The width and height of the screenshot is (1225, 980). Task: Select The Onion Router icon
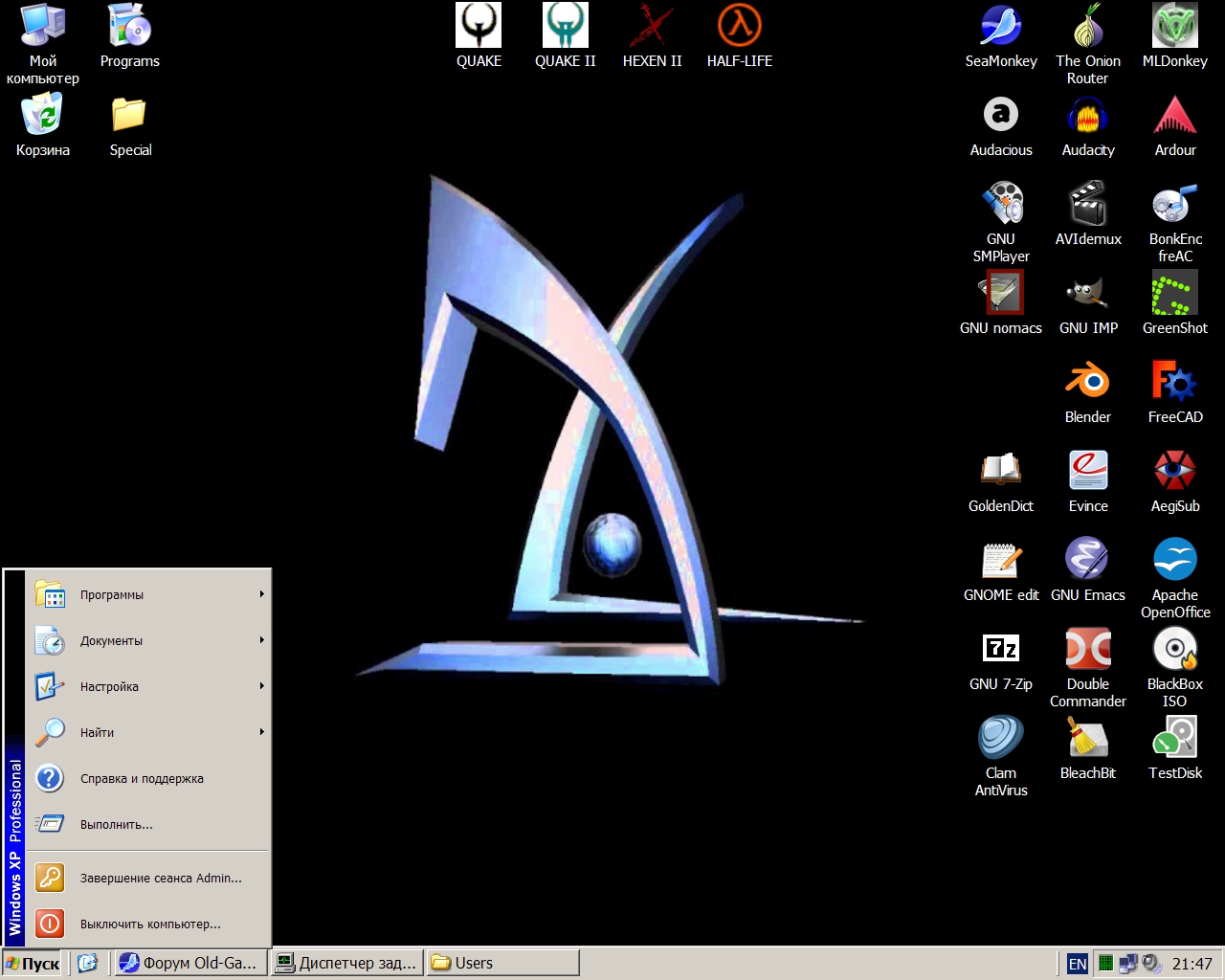[1087, 27]
